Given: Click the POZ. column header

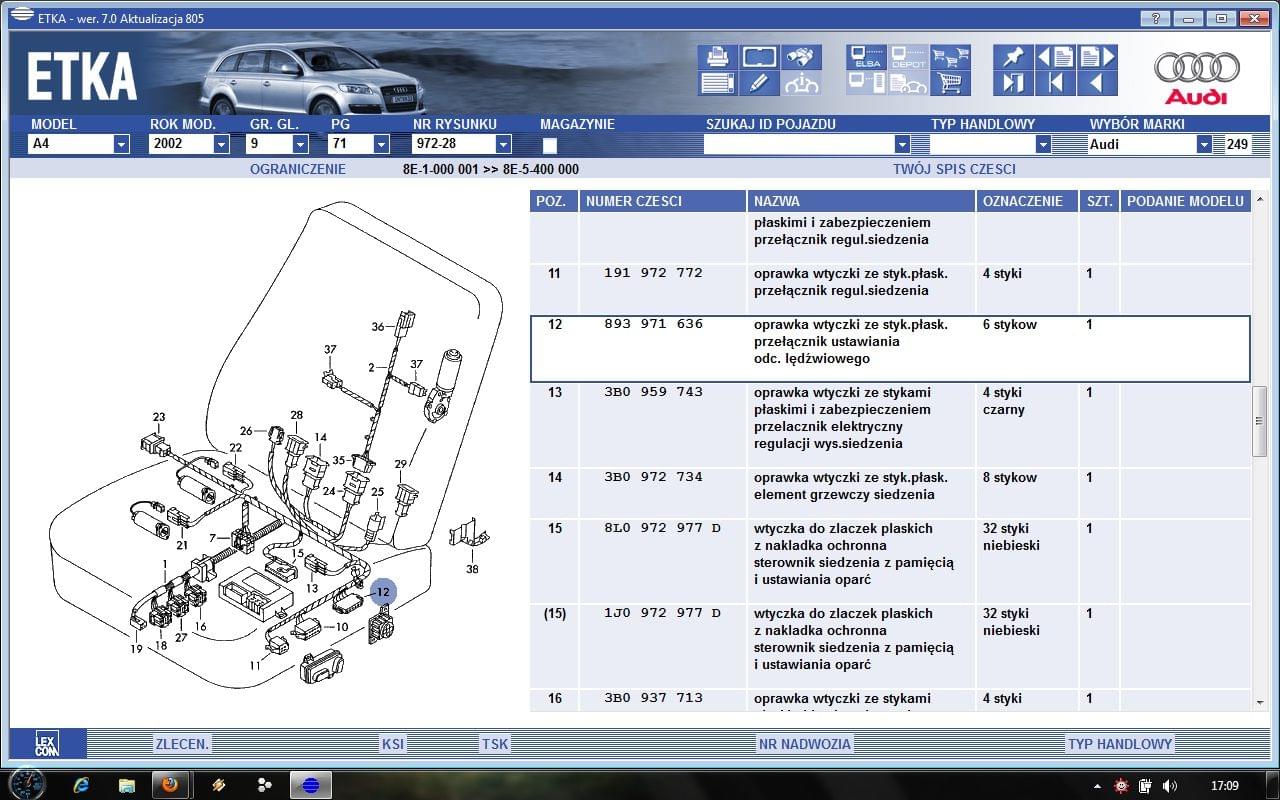Looking at the screenshot, I should tap(554, 201).
